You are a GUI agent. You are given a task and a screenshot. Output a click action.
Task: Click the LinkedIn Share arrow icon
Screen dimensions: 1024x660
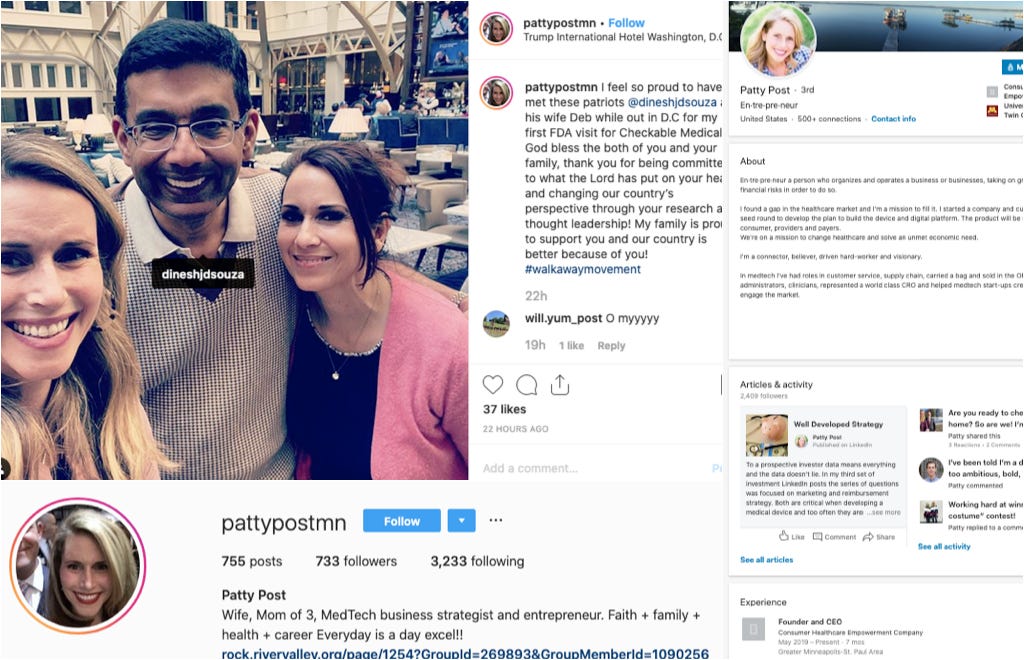coord(868,537)
